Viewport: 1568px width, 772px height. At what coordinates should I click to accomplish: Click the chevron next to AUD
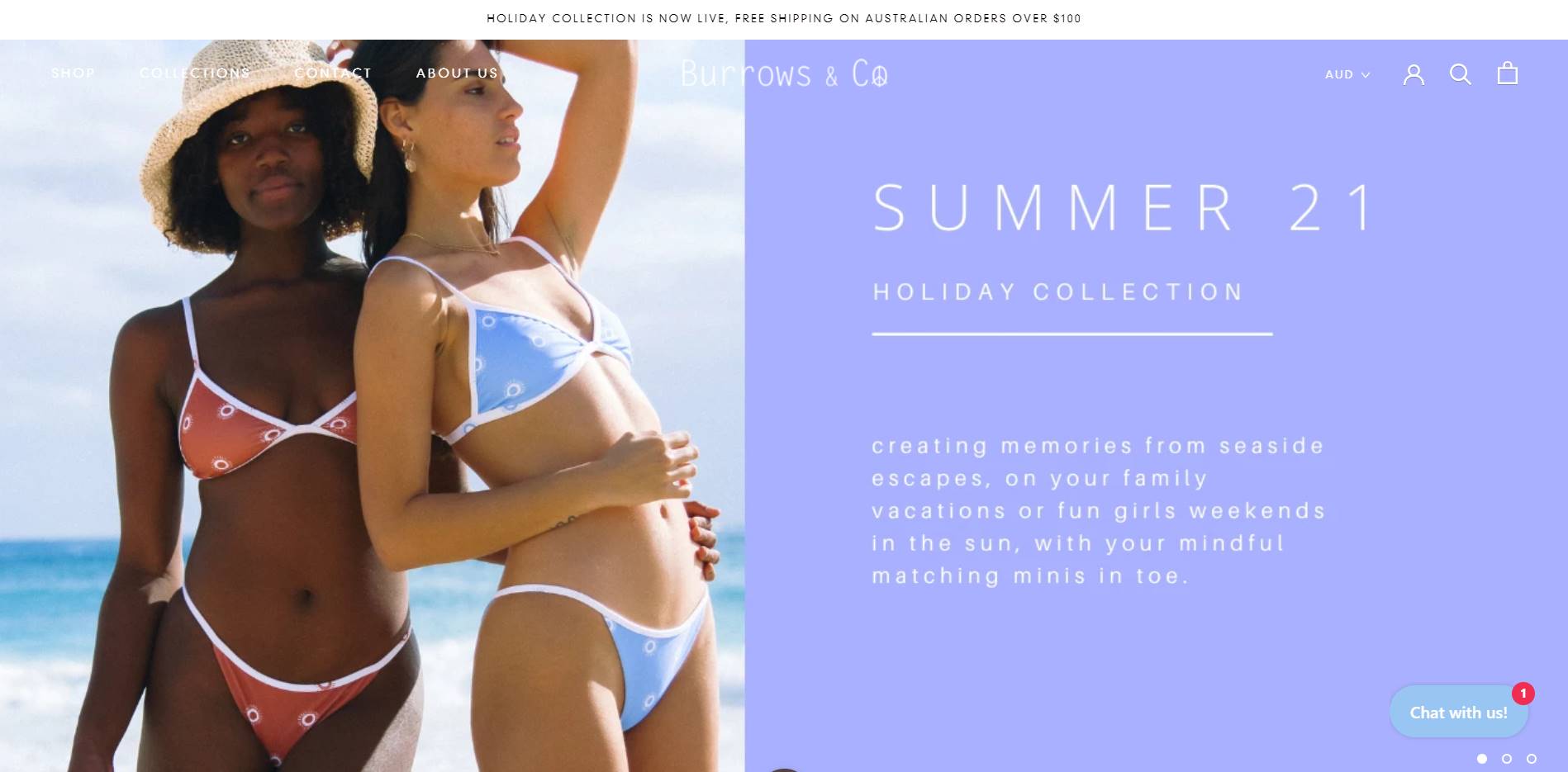click(1366, 75)
